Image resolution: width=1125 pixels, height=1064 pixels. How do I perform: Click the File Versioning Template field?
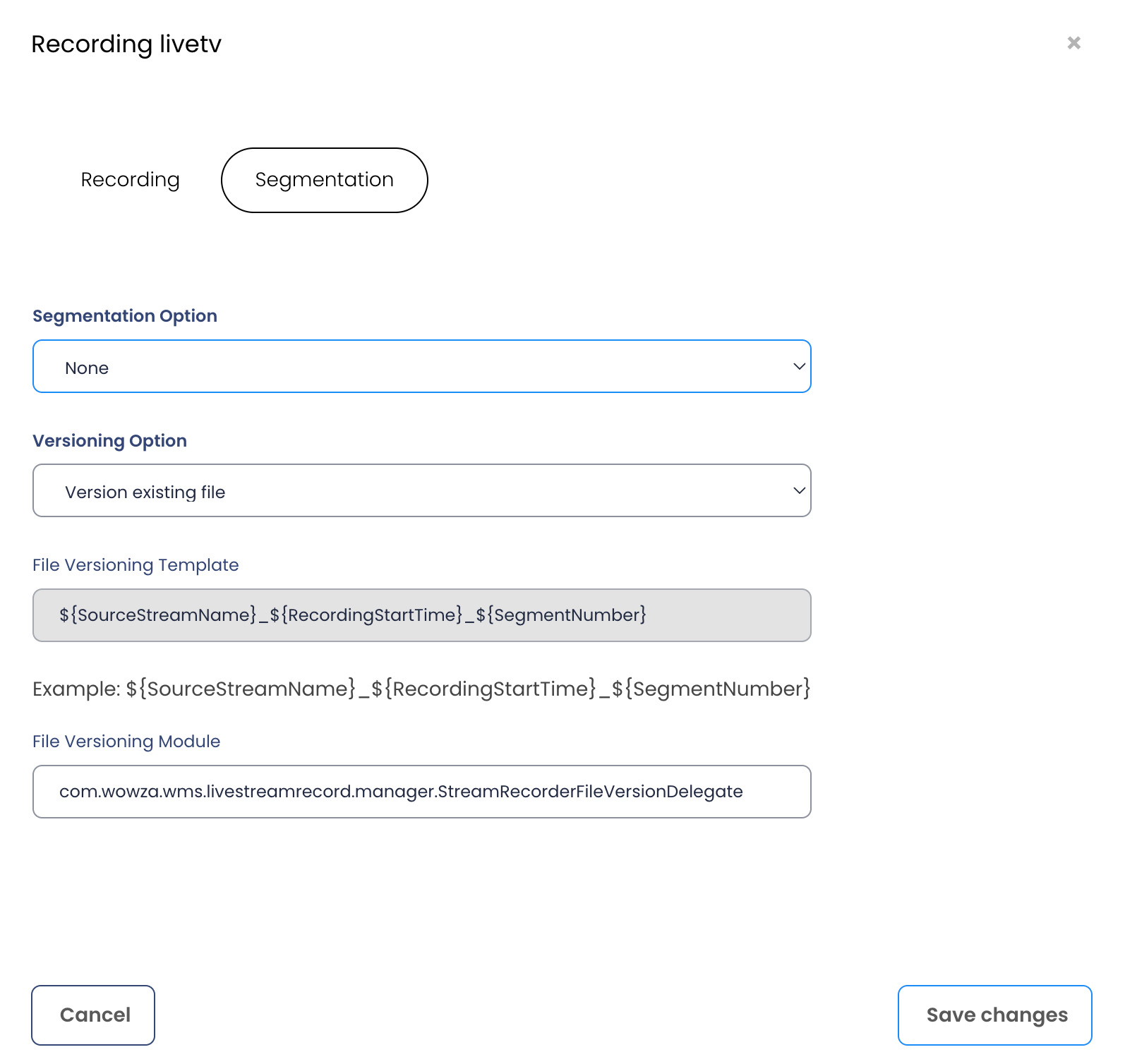[x=421, y=615]
